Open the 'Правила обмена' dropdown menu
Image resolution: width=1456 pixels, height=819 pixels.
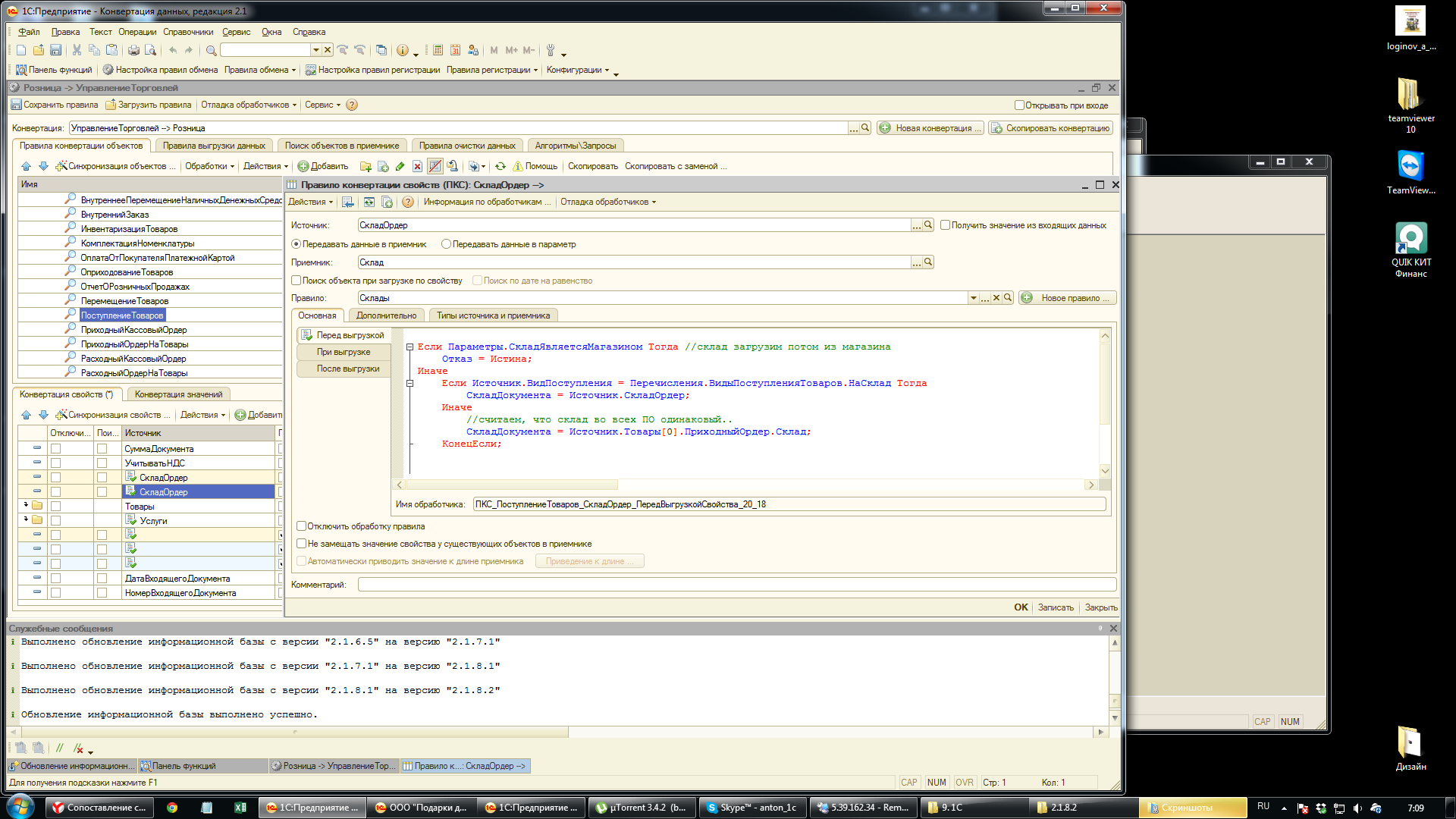(x=260, y=70)
